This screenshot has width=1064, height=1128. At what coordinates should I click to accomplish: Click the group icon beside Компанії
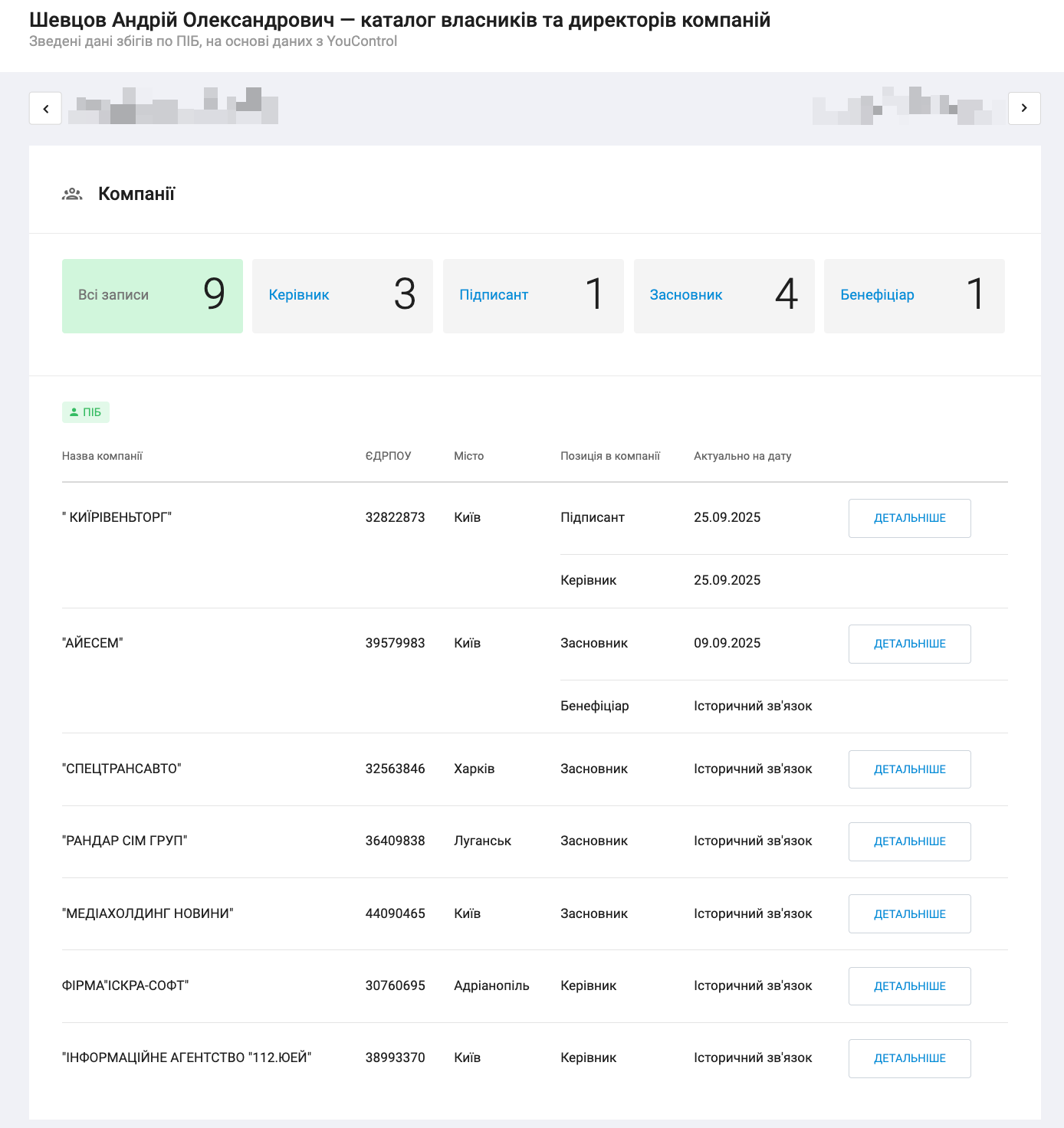(72, 194)
